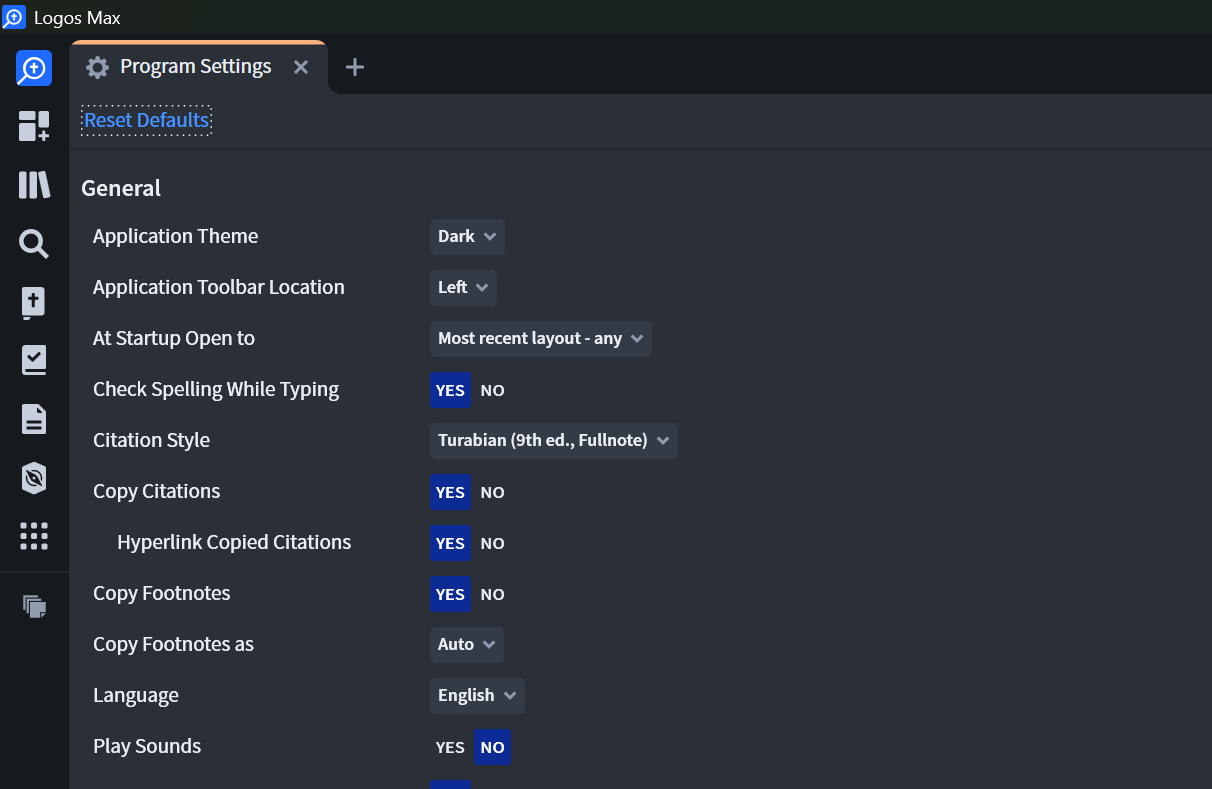The image size is (1212, 789).
Task: Set Copy Citations to YES
Action: tap(450, 492)
